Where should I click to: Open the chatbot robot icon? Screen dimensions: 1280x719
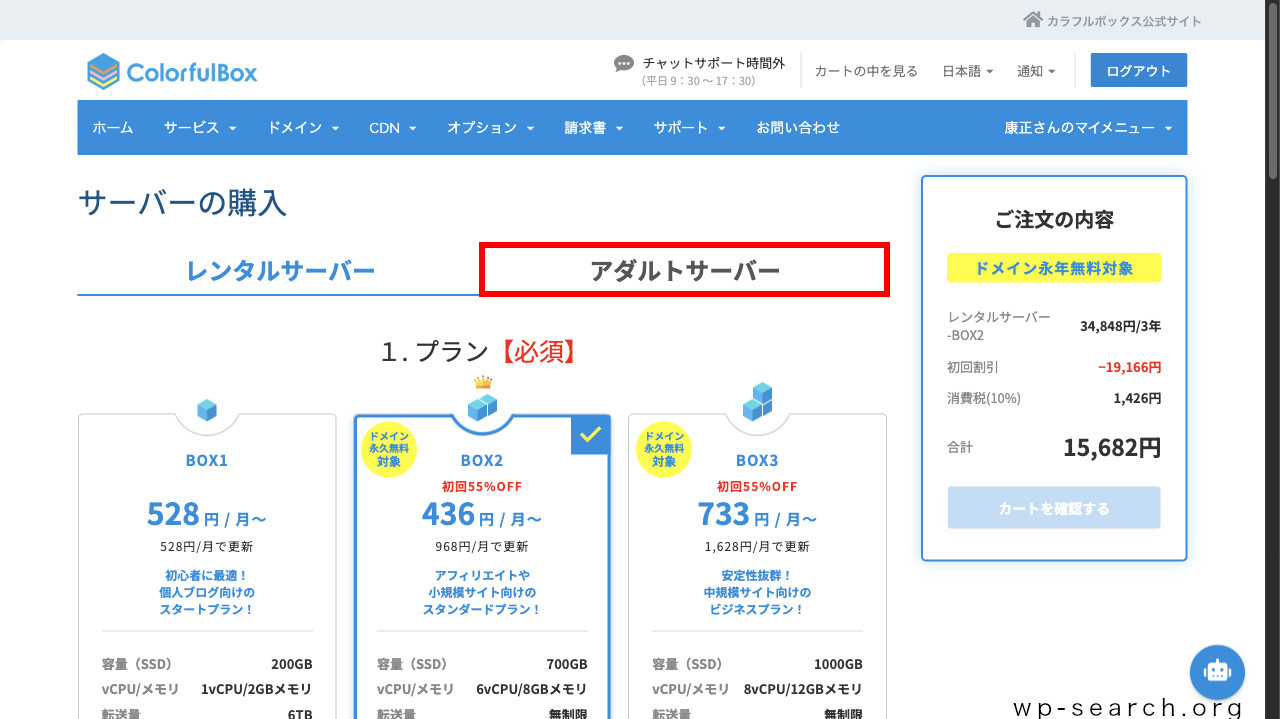[x=1217, y=671]
